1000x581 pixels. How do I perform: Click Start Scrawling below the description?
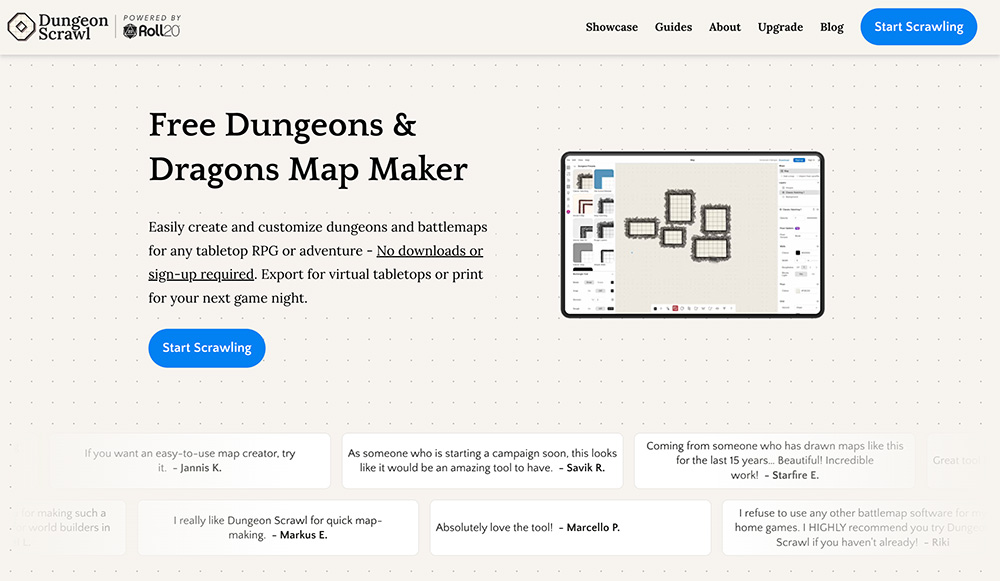click(x=207, y=348)
